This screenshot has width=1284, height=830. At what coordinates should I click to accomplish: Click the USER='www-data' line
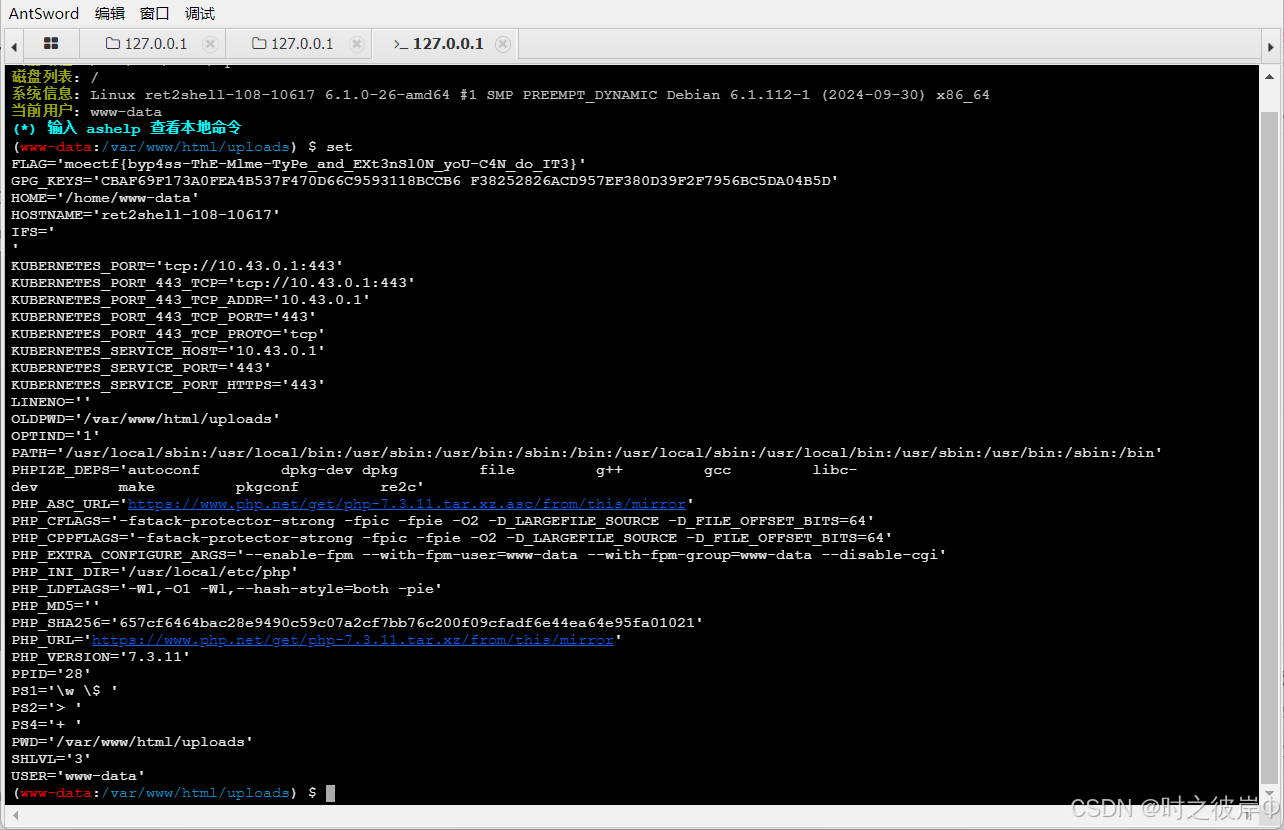point(78,776)
